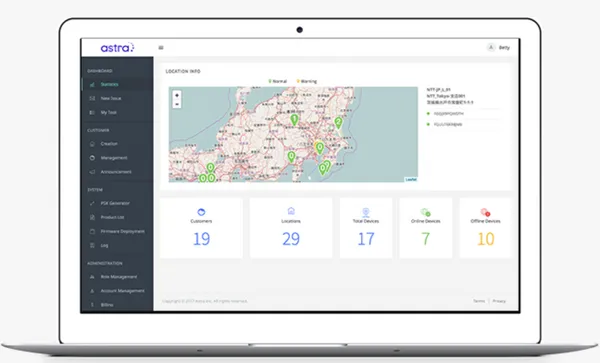The height and width of the screenshot is (363, 600).
Task: Open the Announcement page
Action: pos(117,172)
